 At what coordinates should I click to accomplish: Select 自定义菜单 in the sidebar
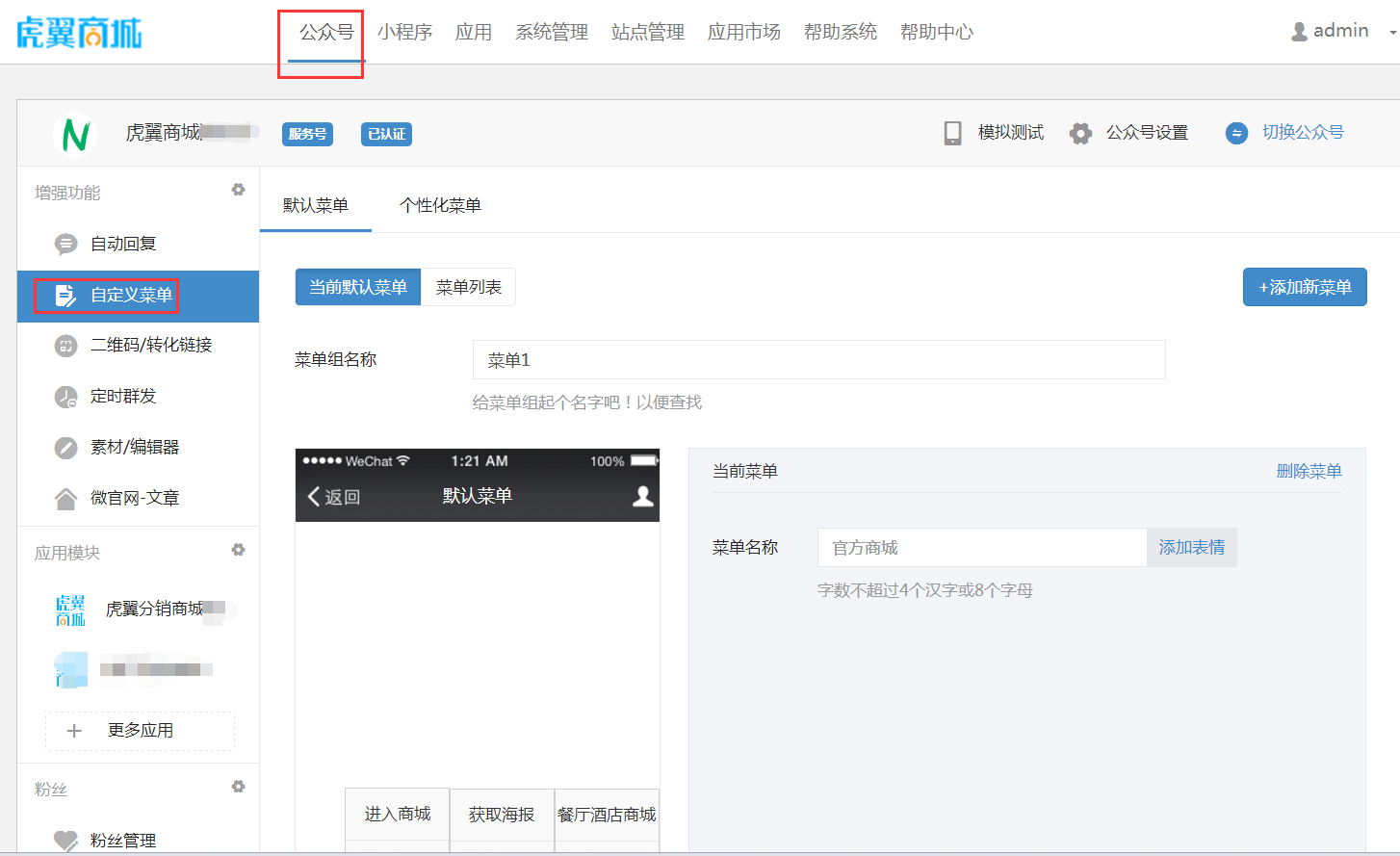pyautogui.click(x=138, y=296)
